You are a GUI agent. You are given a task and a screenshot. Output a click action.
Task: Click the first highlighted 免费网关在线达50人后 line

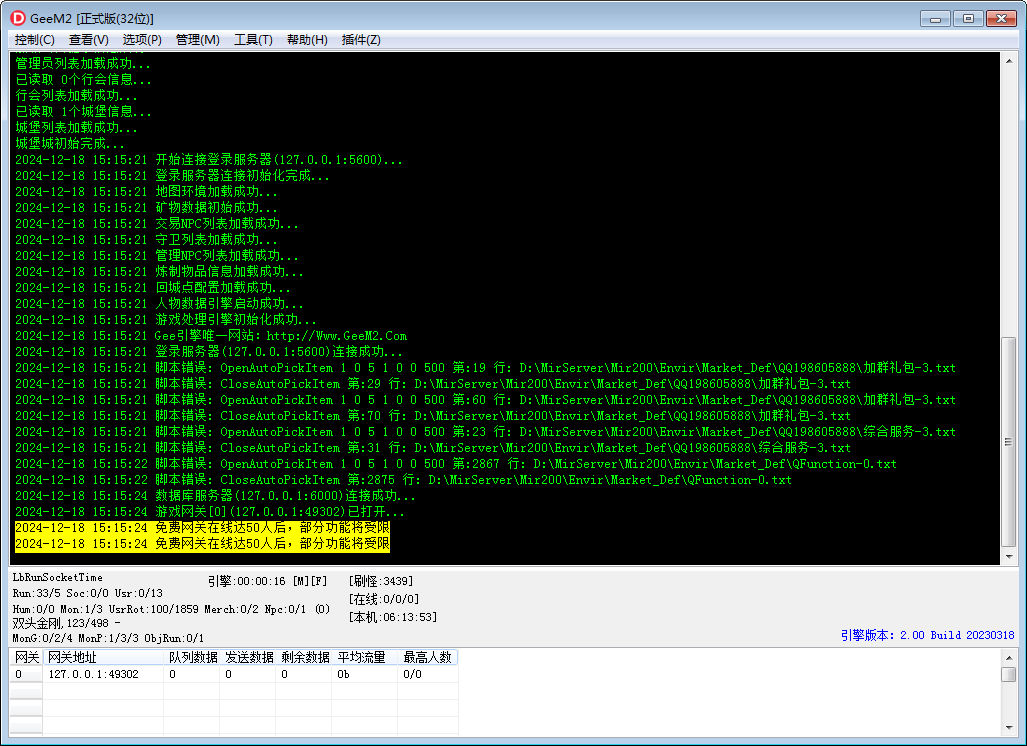202,528
